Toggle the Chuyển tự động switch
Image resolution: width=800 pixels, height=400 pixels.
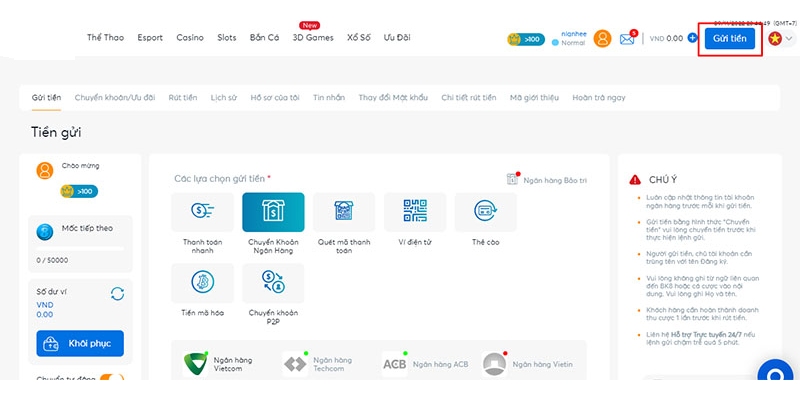(111, 378)
